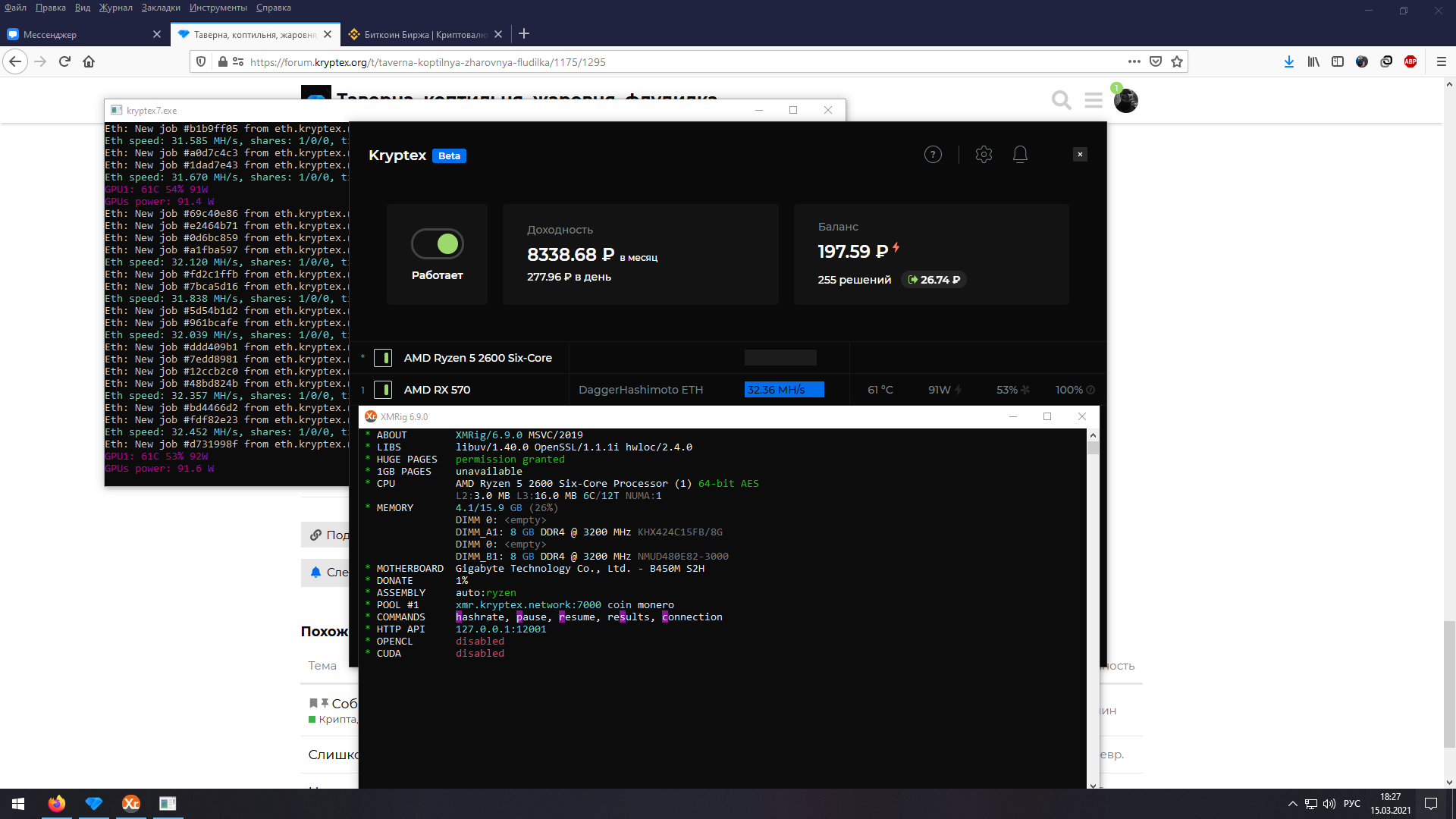
Task: Click the URL address bar
Action: point(682,62)
